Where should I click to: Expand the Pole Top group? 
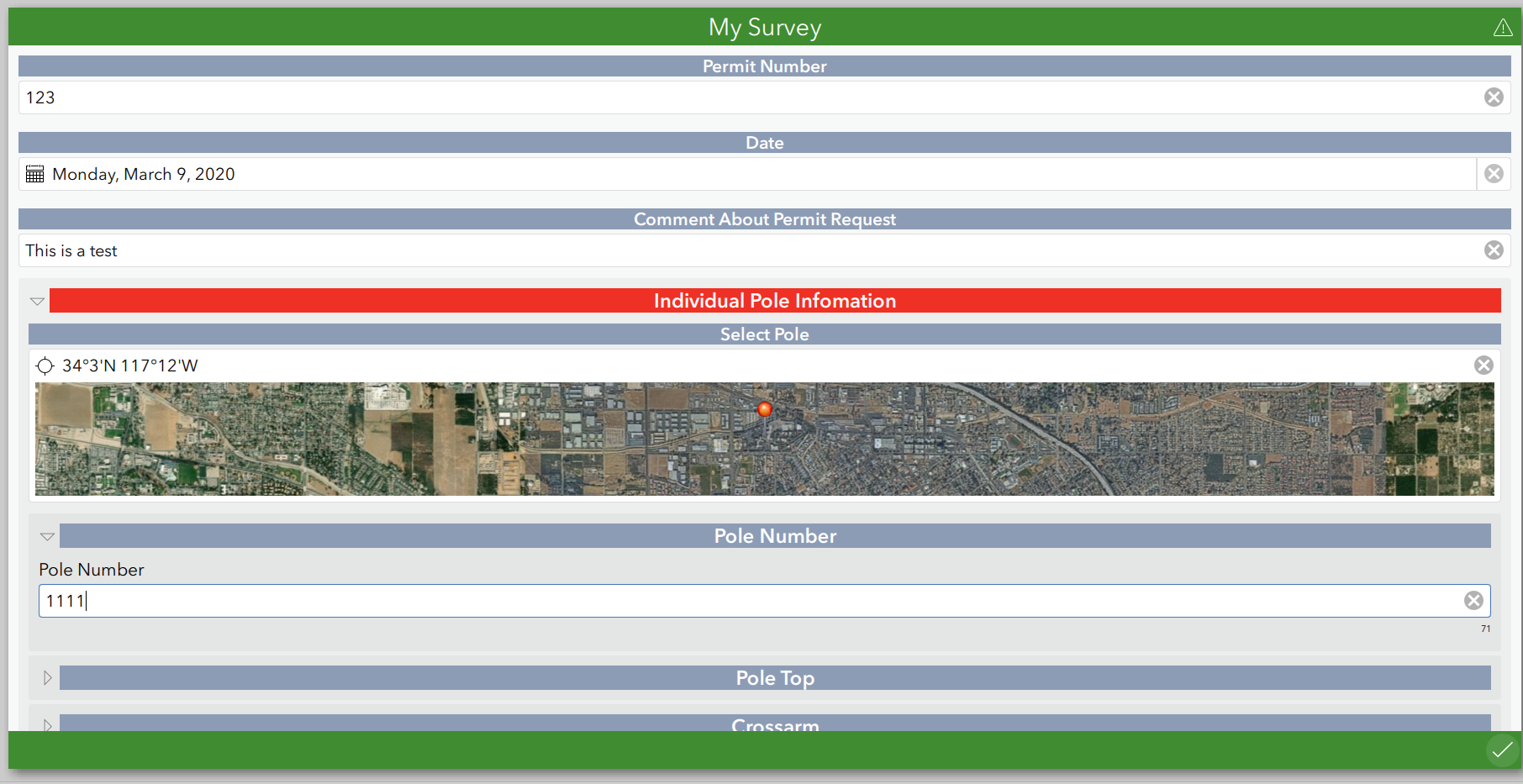click(x=47, y=678)
